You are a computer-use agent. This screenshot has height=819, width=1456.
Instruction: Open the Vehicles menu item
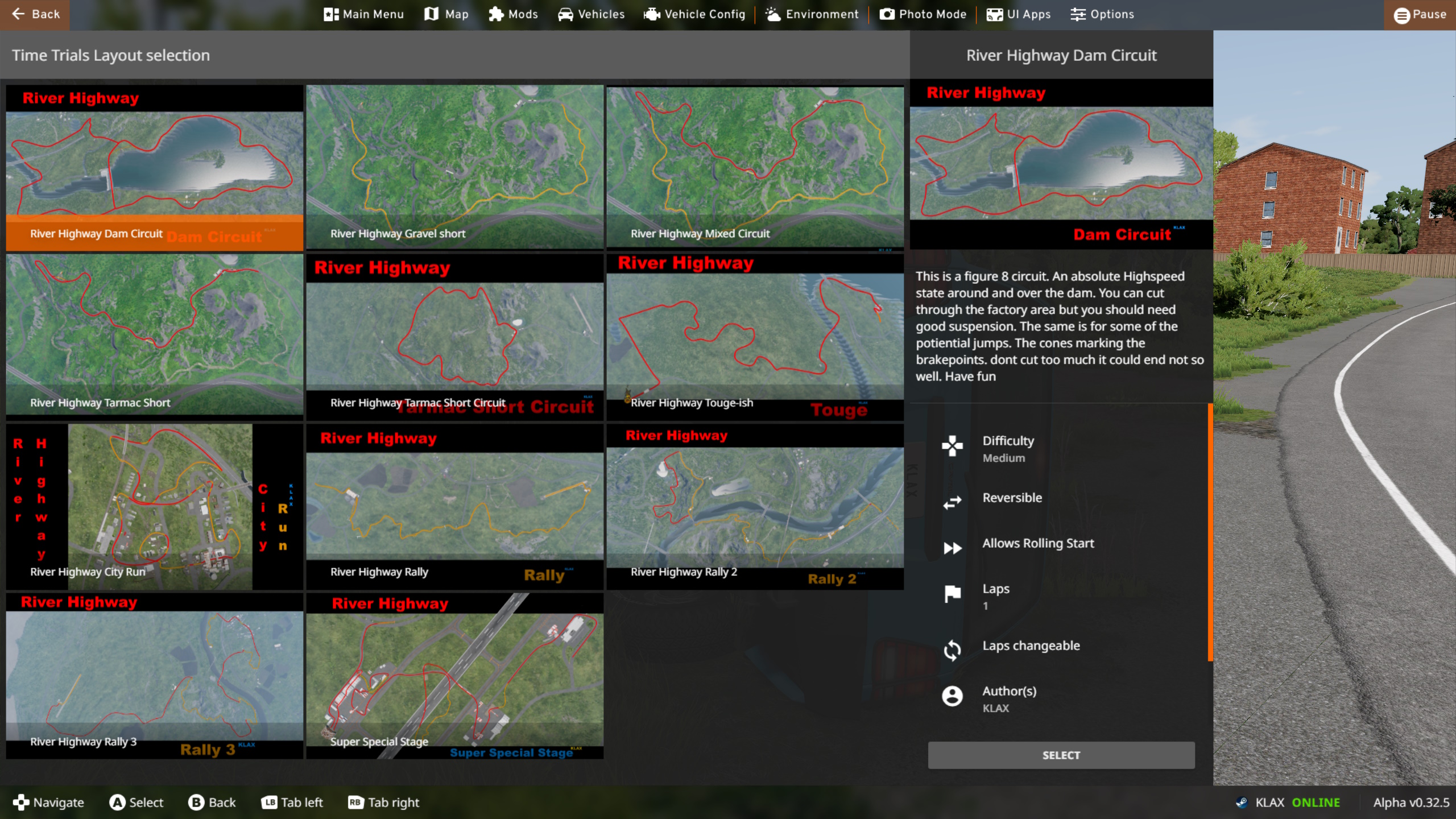click(x=591, y=14)
